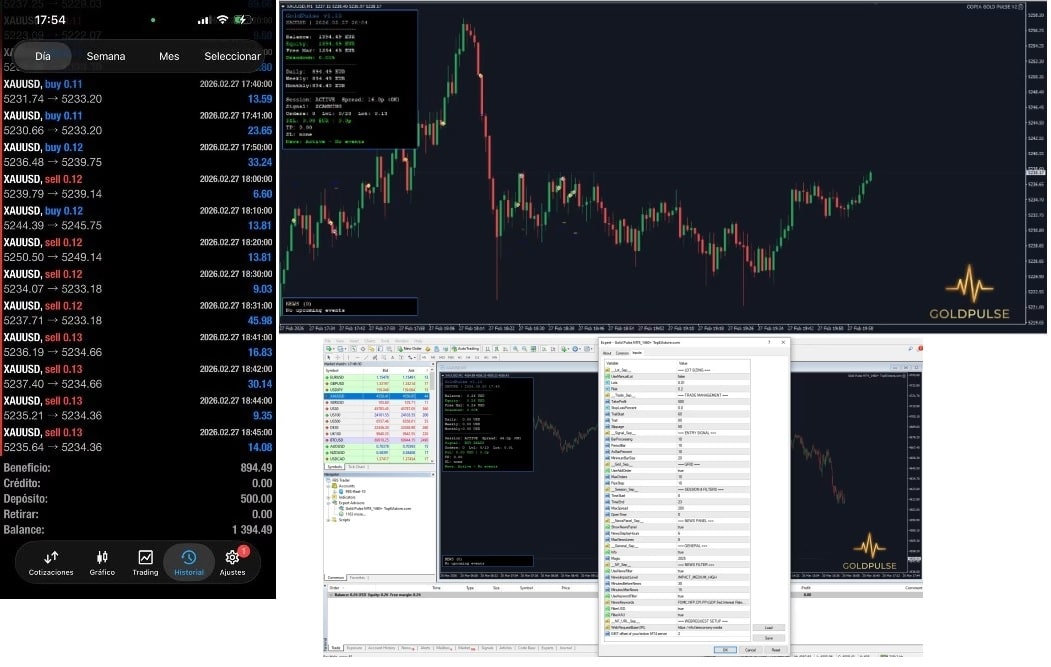Open Ajustes gear with notification badge
This screenshot has height=667, width=1051.
coord(233,557)
